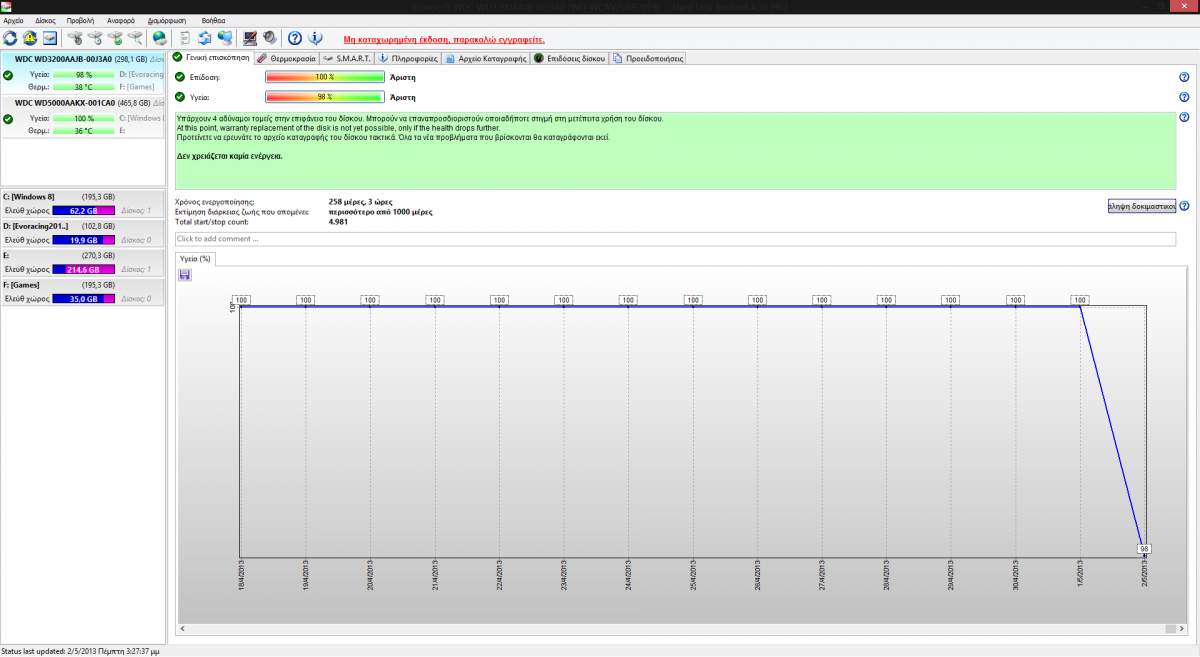1200x657 pixels.
Task: Click the 2/5/2013 date label on graph axis
Action: [x=1145, y=576]
